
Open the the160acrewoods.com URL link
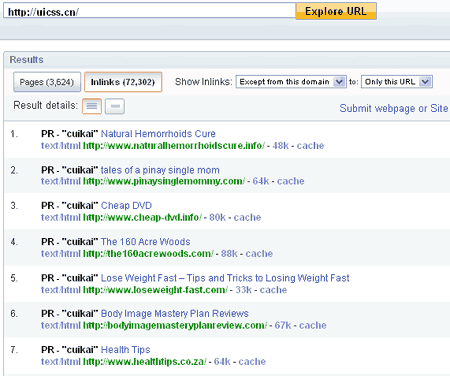[x=148, y=254]
